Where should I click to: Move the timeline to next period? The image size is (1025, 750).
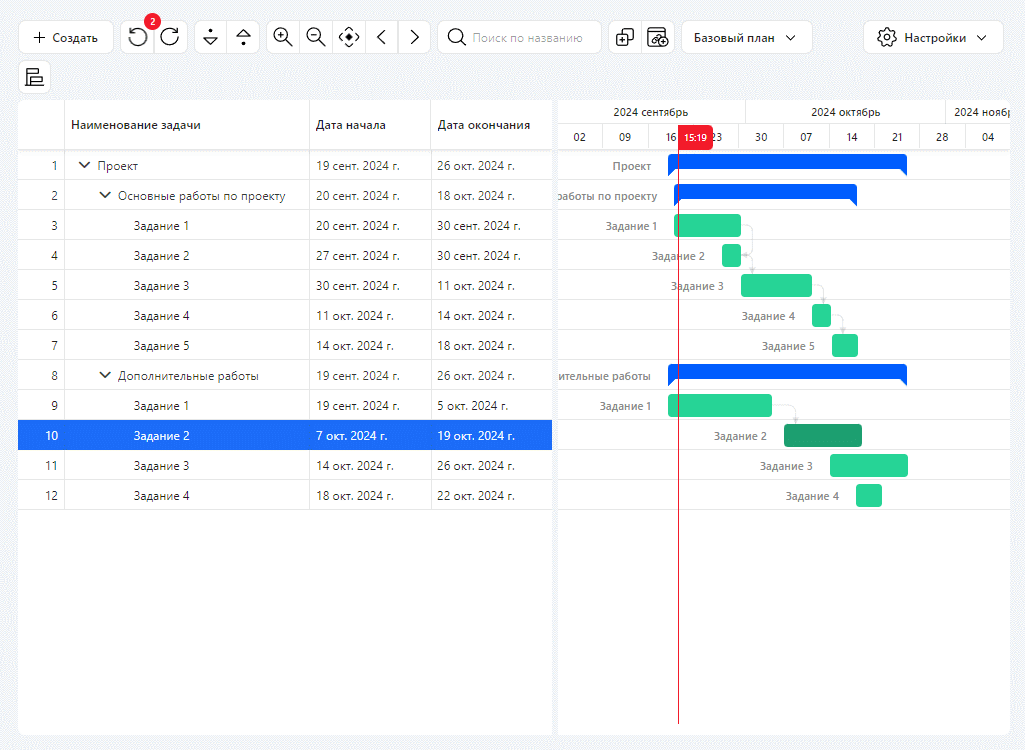tap(414, 37)
